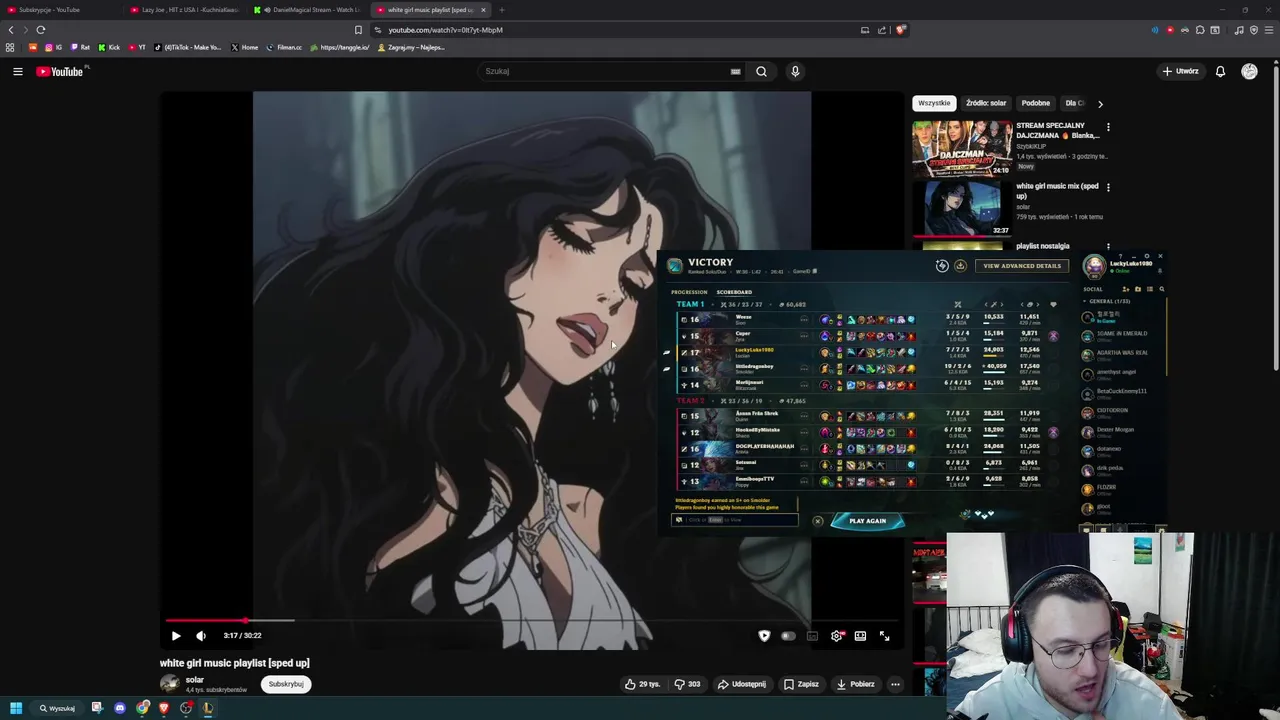Select the Źródło: solar chip
This screenshot has height=720, width=1280.
click(x=986, y=103)
